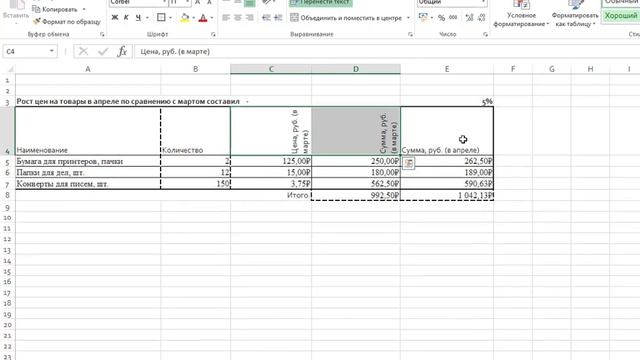The image size is (640, 360).
Task: Apply red font color
Action: 203,18
